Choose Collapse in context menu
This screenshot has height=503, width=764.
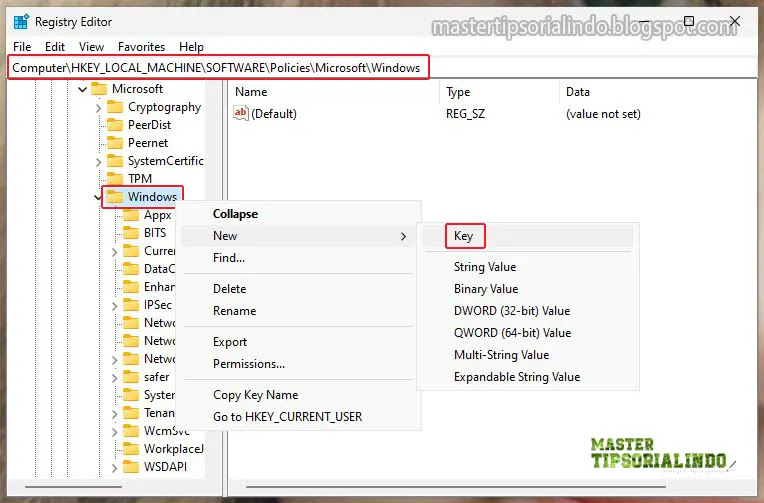[x=298, y=214]
